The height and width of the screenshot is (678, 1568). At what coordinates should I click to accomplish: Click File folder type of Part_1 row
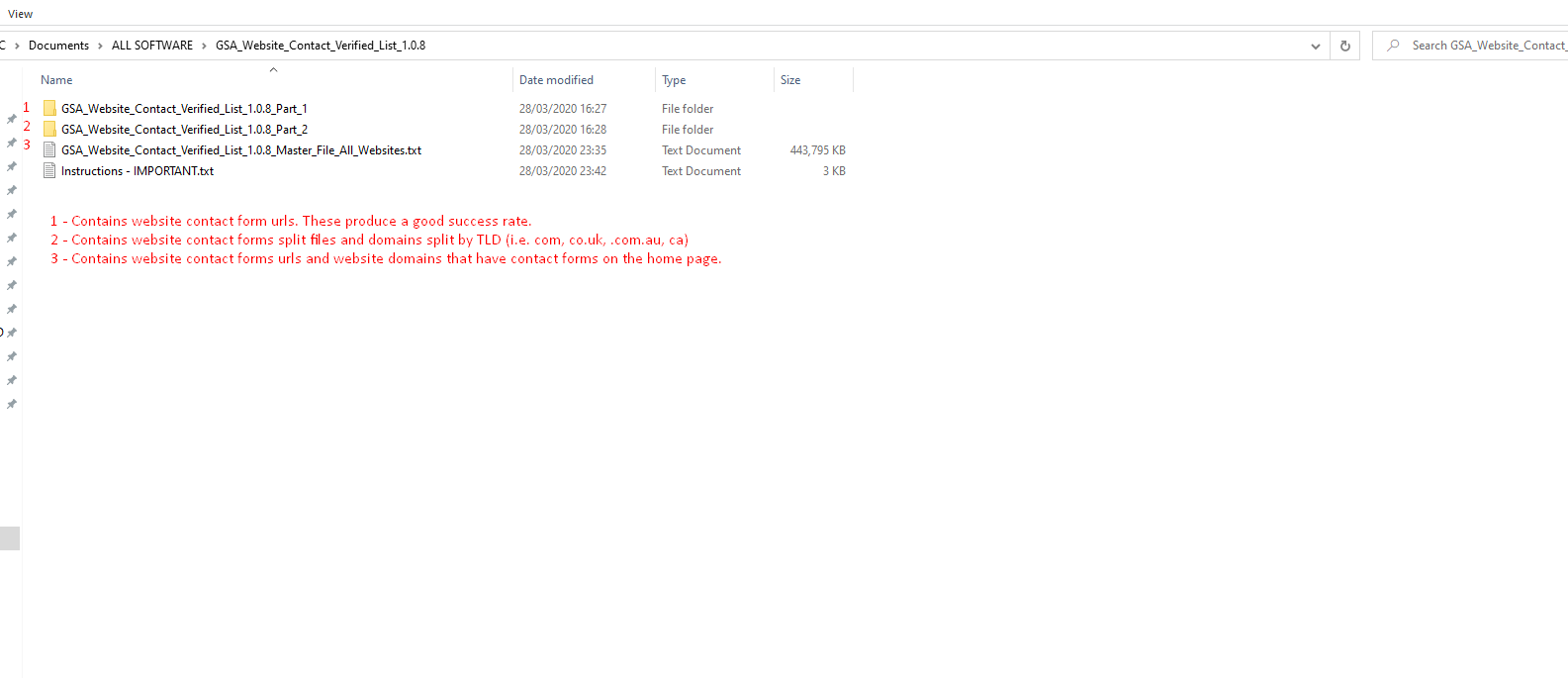point(688,109)
